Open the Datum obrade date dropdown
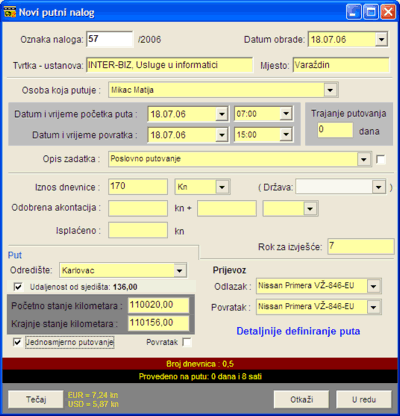The image size is (400, 416). point(381,39)
